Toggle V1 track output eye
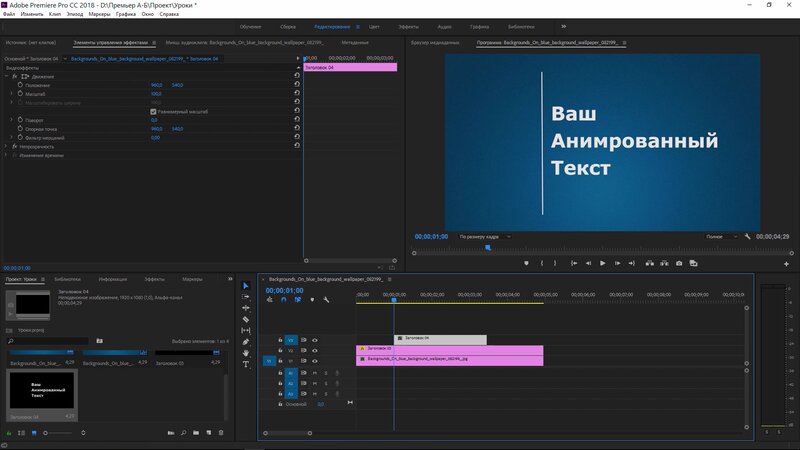 click(315, 361)
